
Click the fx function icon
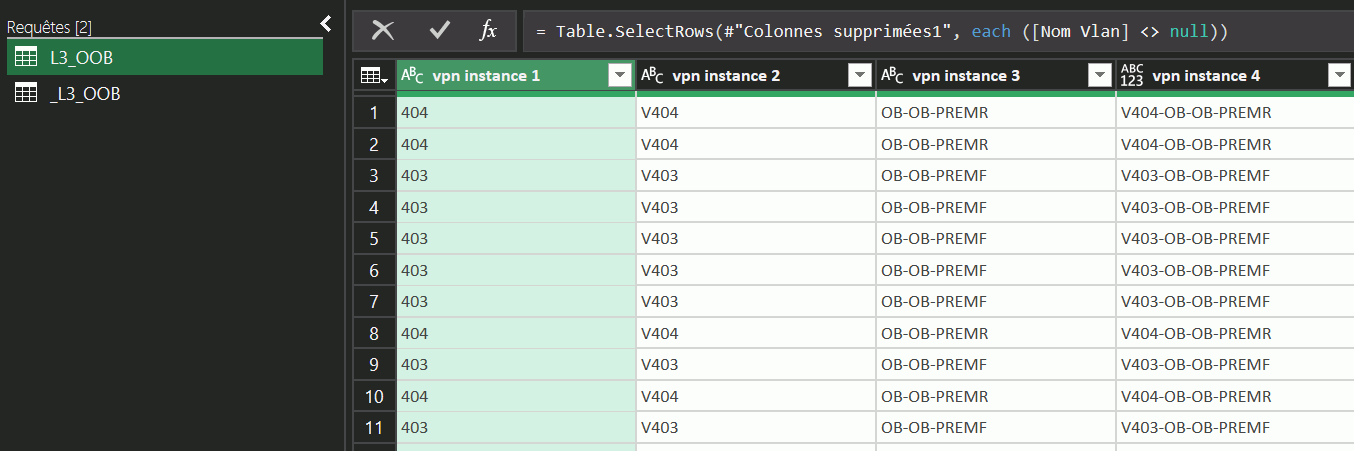[x=488, y=31]
